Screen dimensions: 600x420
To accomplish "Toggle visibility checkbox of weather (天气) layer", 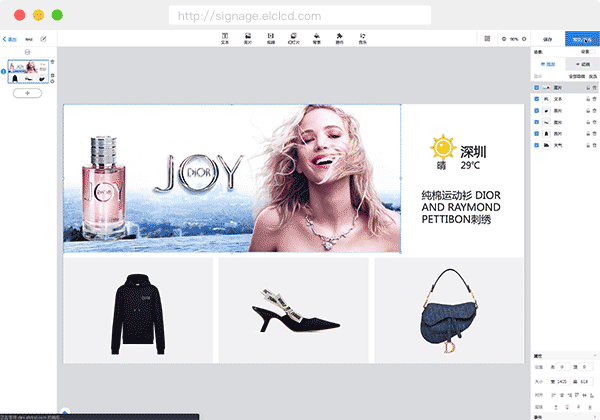I will click(536, 145).
